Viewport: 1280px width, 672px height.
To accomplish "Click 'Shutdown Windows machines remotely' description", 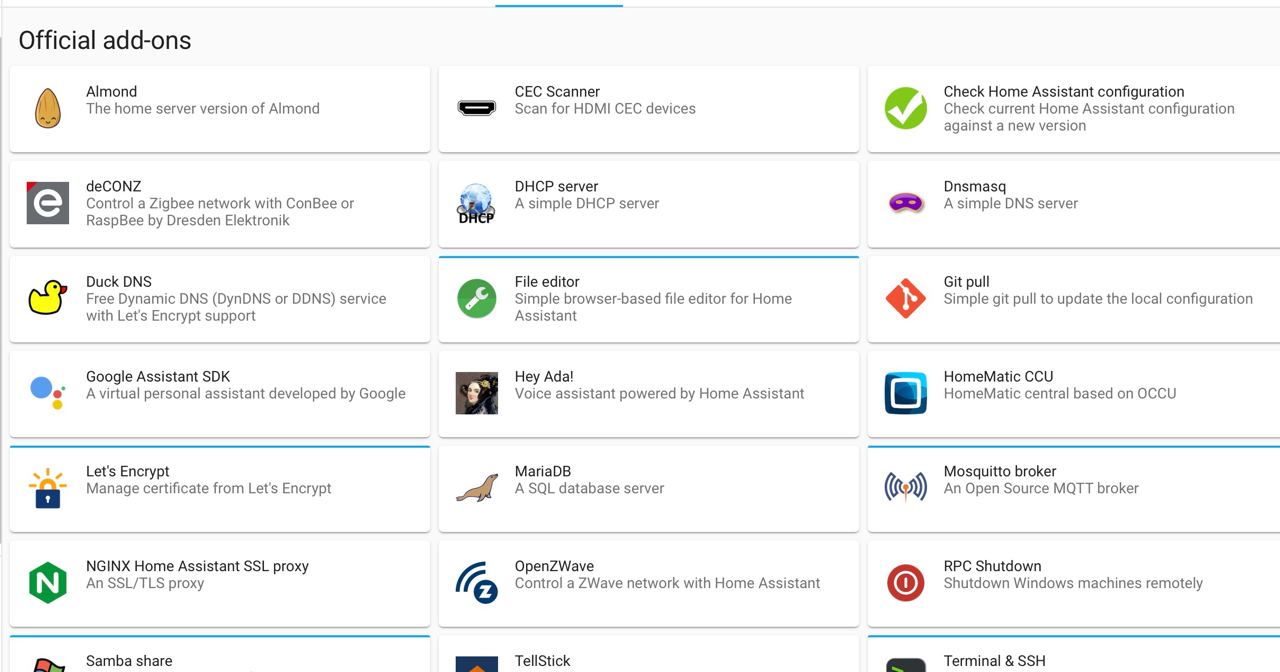I will click(x=1073, y=583).
